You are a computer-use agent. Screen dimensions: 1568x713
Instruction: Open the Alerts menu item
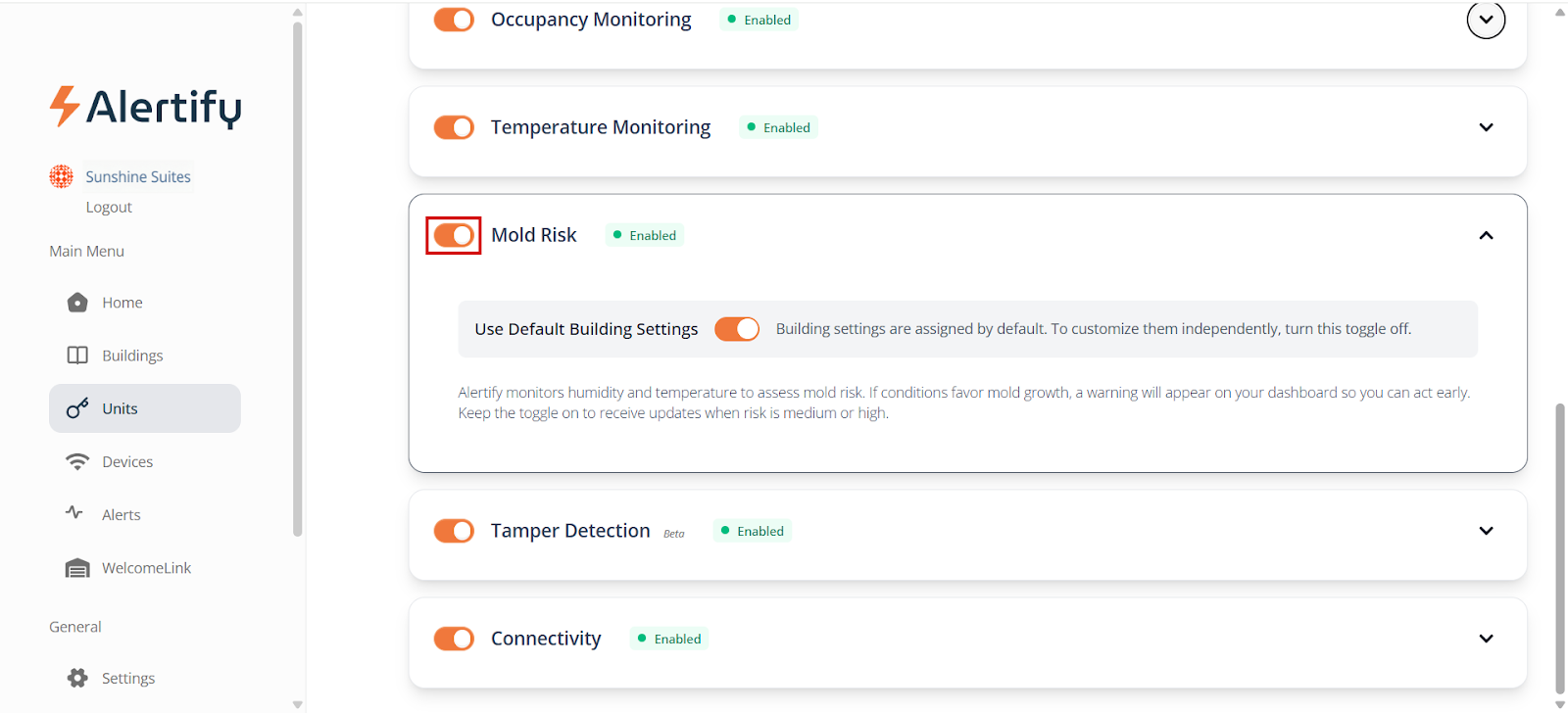coord(122,515)
